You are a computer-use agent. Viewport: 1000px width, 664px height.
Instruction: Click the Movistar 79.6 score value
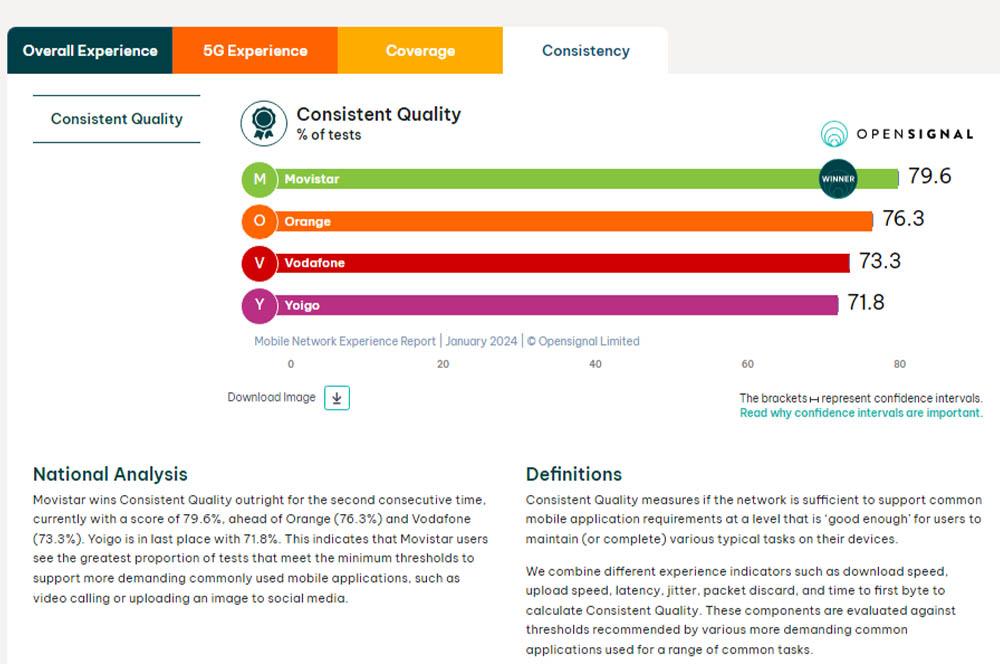[929, 177]
